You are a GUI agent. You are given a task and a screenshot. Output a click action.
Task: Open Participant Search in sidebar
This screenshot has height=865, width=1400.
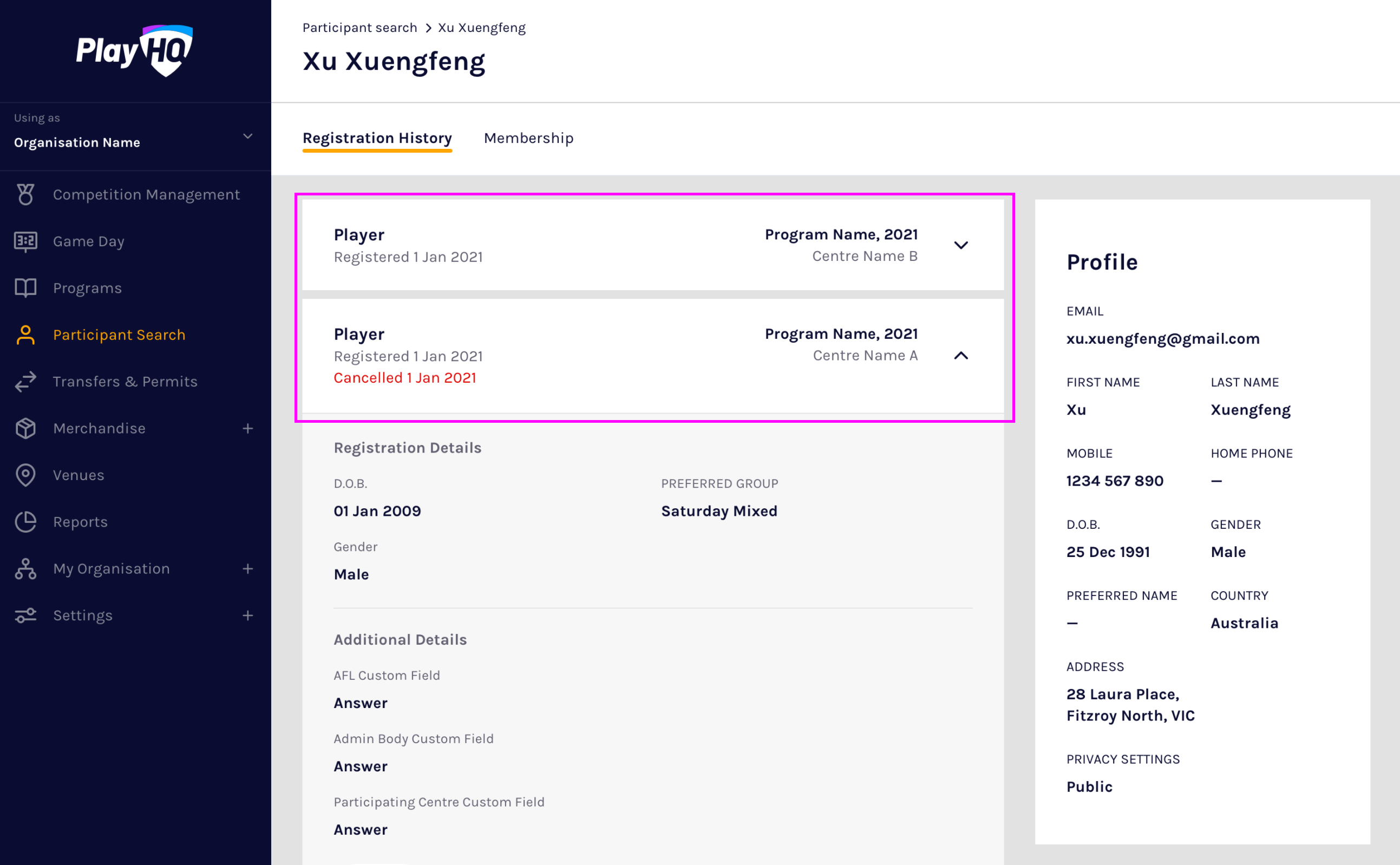(119, 335)
